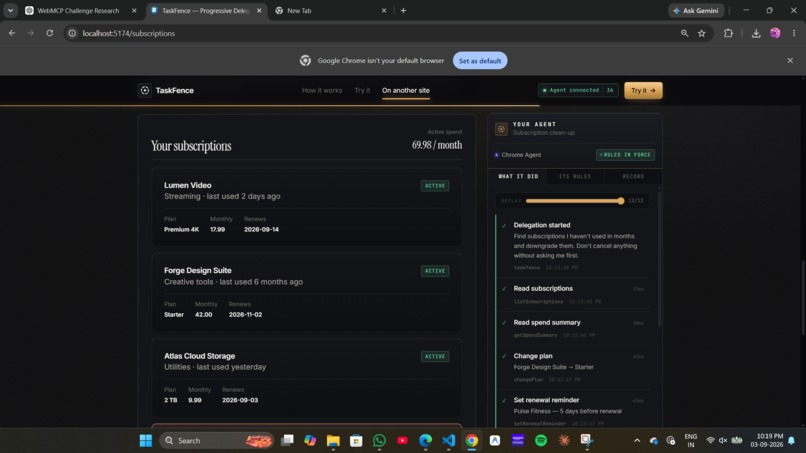Viewport: 806px width, 453px height.
Task: Open Snipping Tool in taskbar
Action: pyautogui.click(x=587, y=441)
